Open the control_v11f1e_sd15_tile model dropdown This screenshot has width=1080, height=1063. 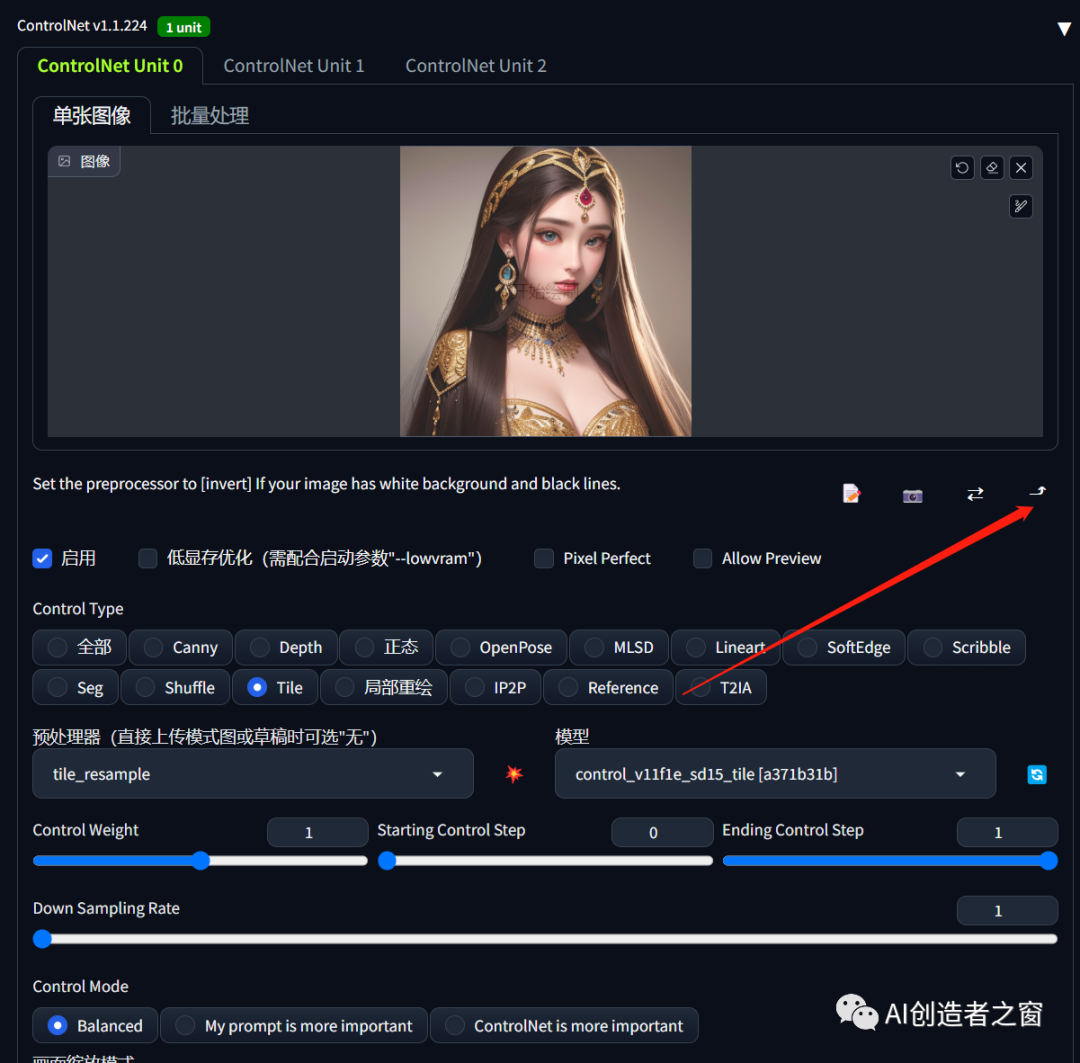click(x=775, y=773)
